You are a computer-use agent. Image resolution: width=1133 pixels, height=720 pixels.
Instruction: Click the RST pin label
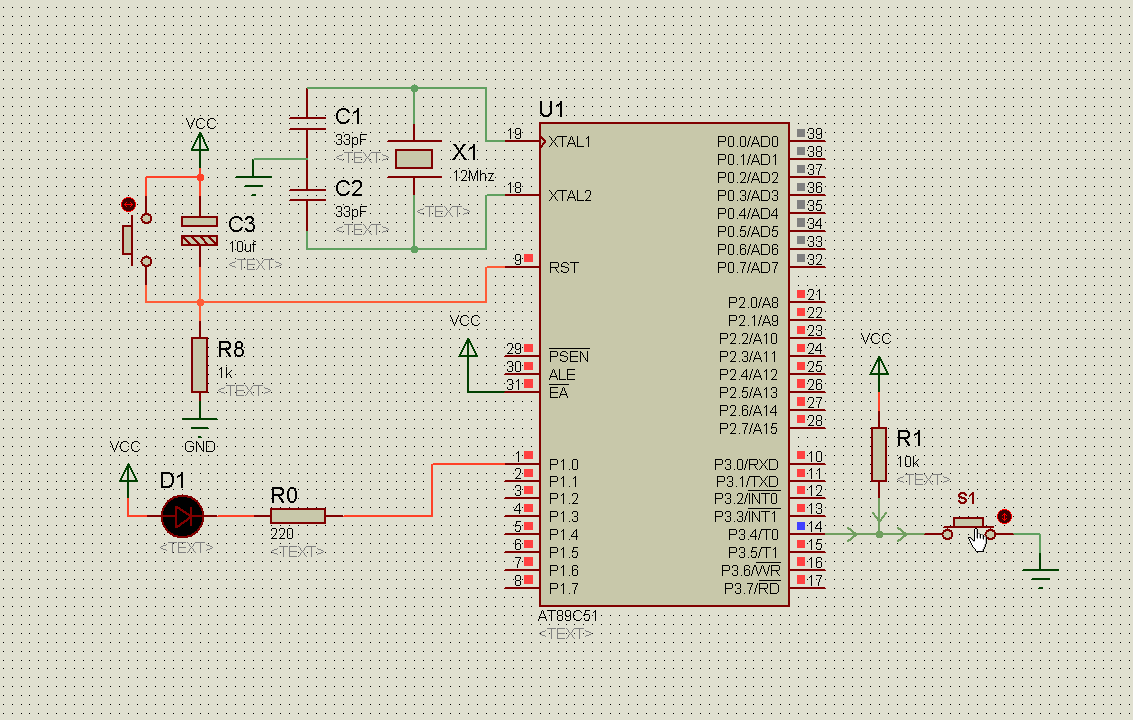point(564,267)
